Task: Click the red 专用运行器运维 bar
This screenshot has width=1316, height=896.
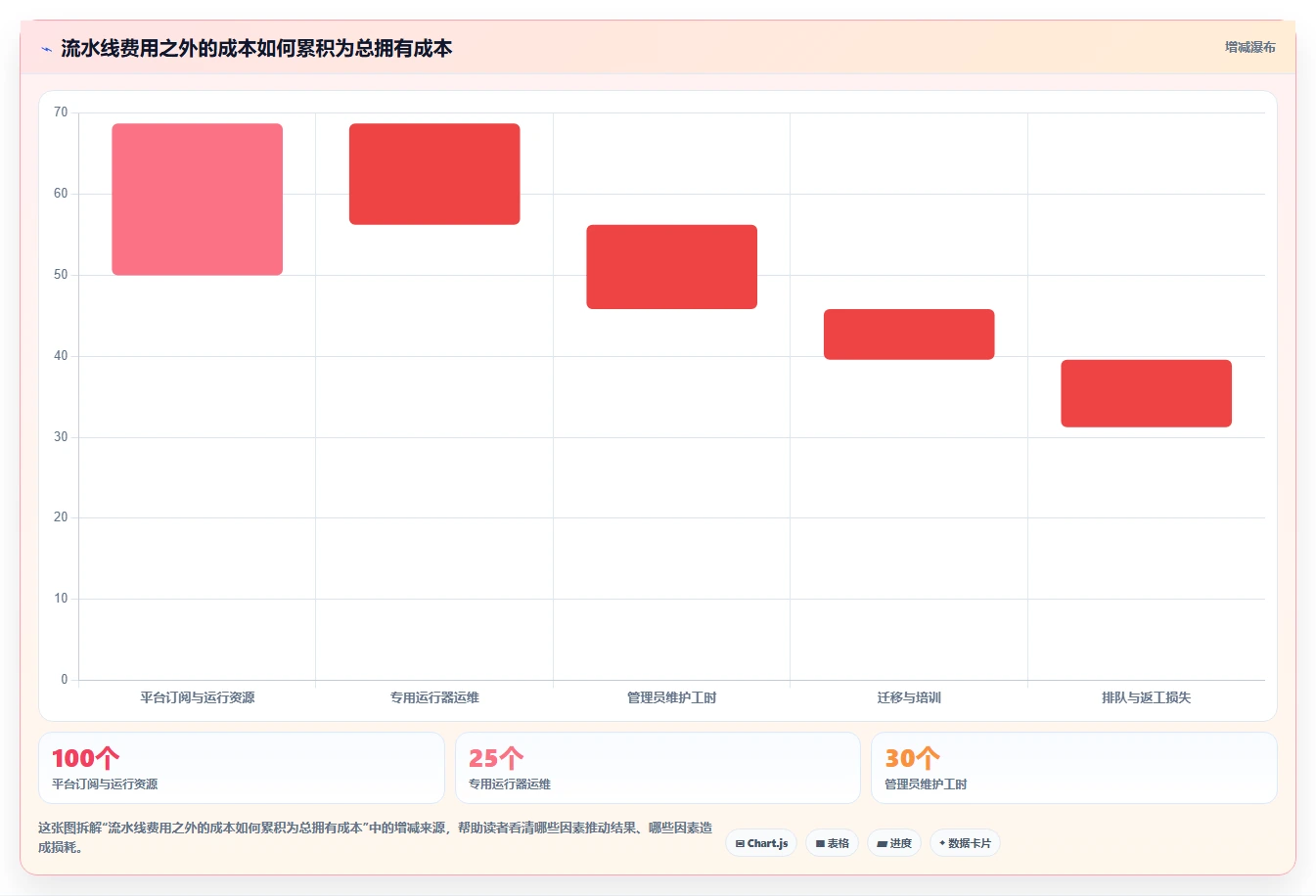Action: tap(434, 174)
